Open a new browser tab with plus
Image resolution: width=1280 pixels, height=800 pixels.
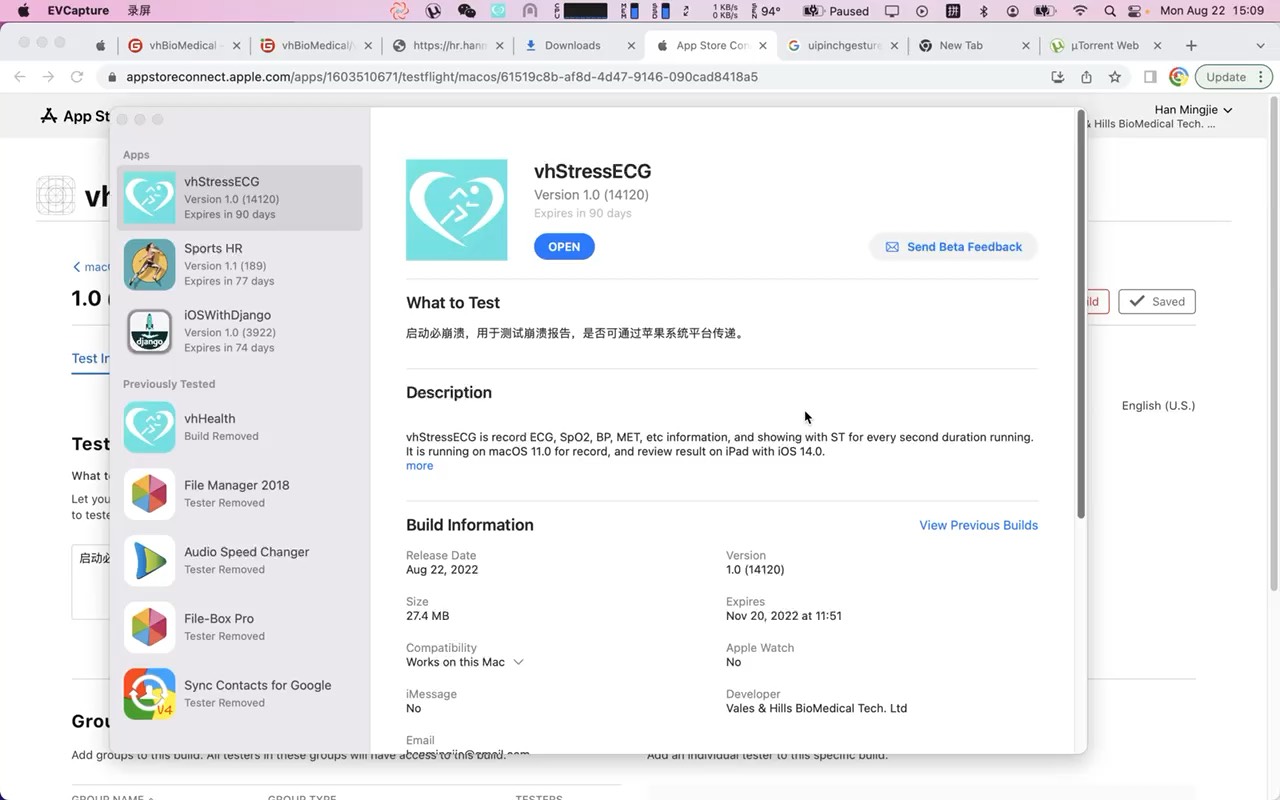click(x=1191, y=46)
